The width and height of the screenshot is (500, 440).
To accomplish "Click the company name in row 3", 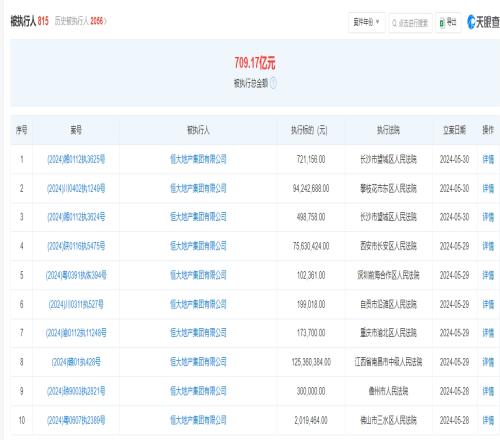I will (x=198, y=217).
